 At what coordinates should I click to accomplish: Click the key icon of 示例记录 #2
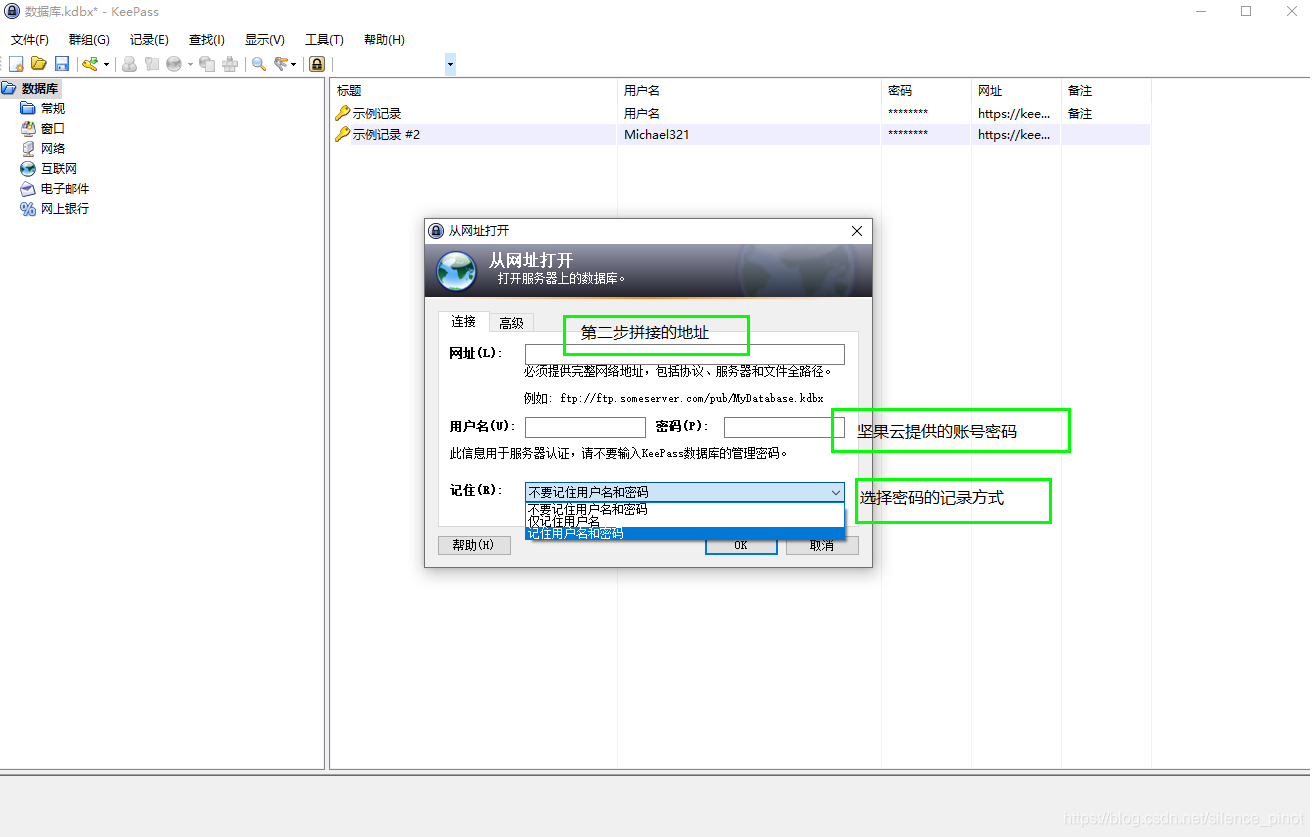342,134
